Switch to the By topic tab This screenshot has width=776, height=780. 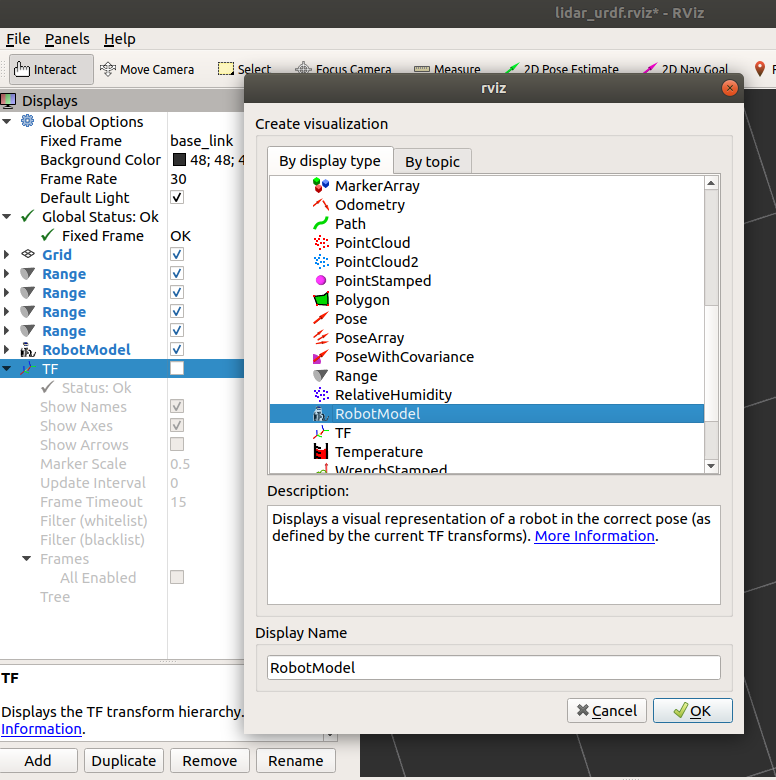(432, 162)
